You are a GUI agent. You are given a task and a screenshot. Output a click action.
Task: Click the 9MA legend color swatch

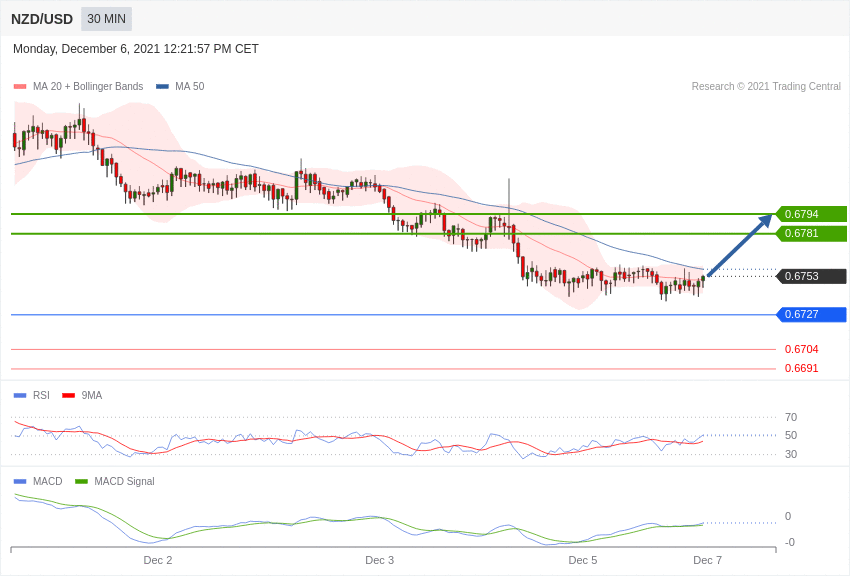[x=68, y=396]
